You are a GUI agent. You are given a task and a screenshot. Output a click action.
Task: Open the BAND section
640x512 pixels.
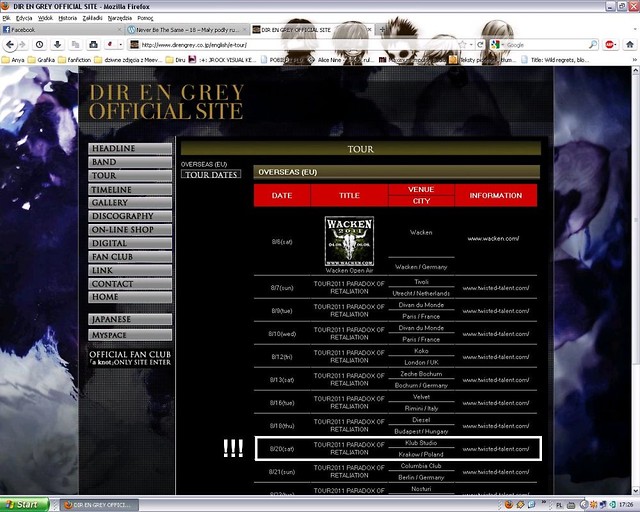130,162
